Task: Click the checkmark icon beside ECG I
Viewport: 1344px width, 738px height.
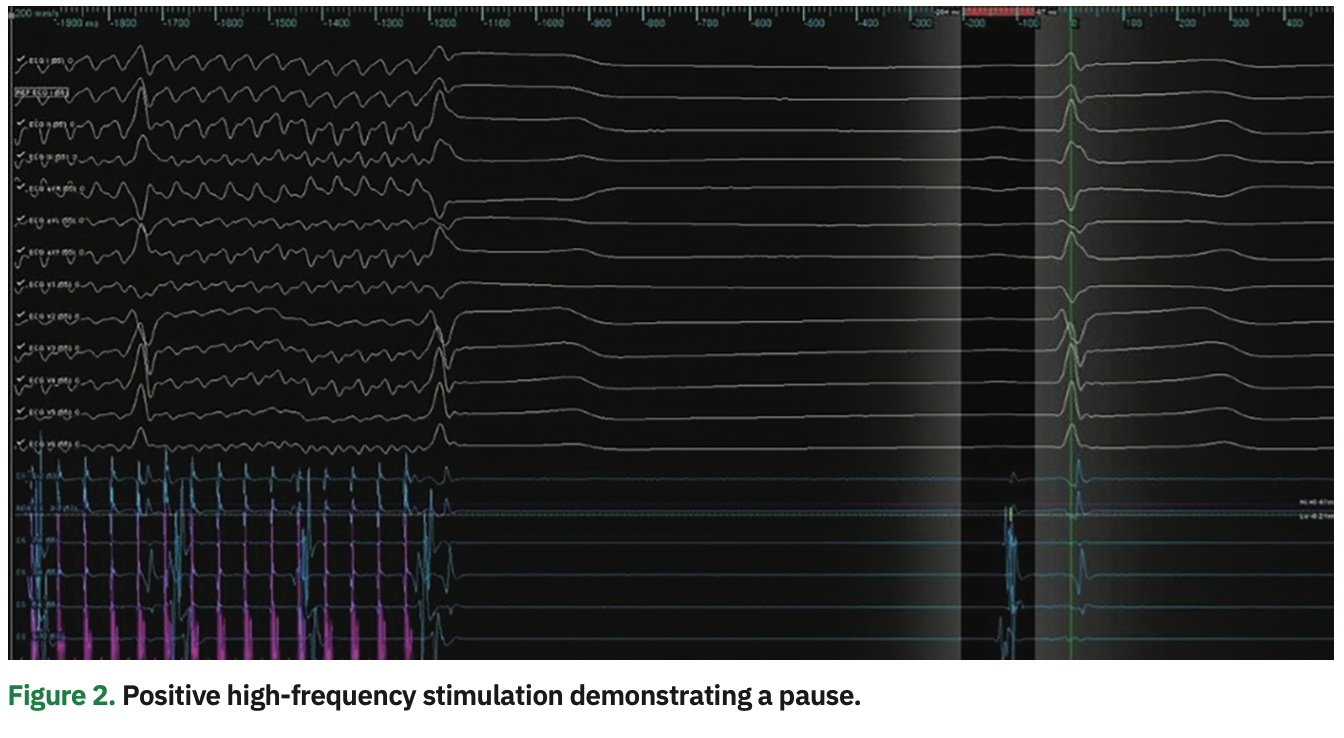Action: (20, 57)
